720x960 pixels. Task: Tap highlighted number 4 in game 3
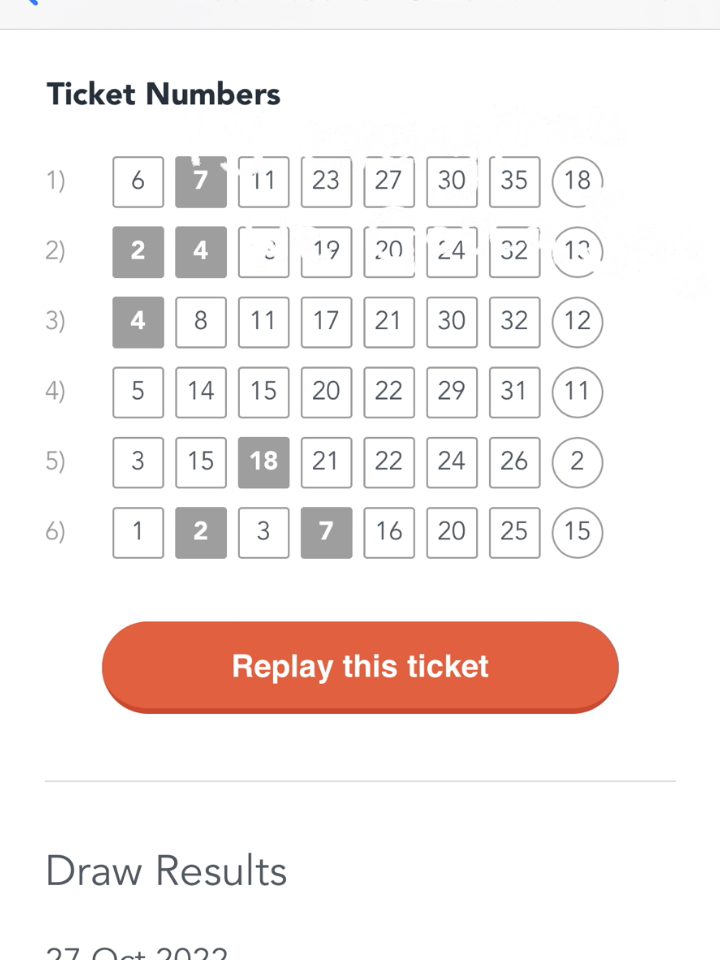[x=138, y=322]
